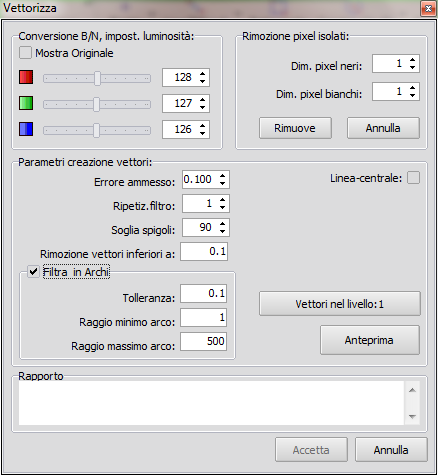Click Annulla in pixel removal group
Screen dimensions: 438x476
point(383,128)
